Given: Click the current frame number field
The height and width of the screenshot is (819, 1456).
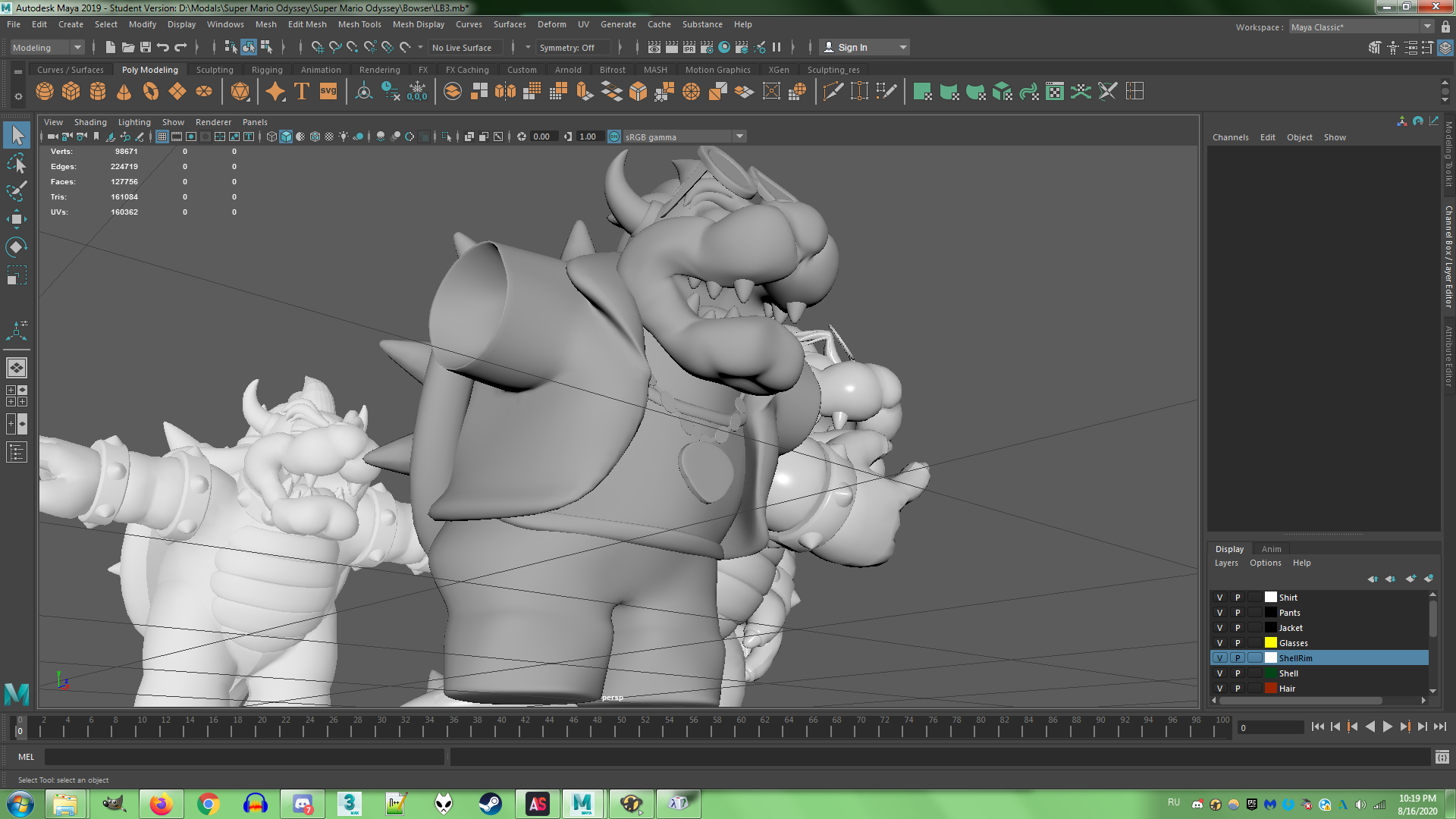Looking at the screenshot, I should [x=1270, y=728].
